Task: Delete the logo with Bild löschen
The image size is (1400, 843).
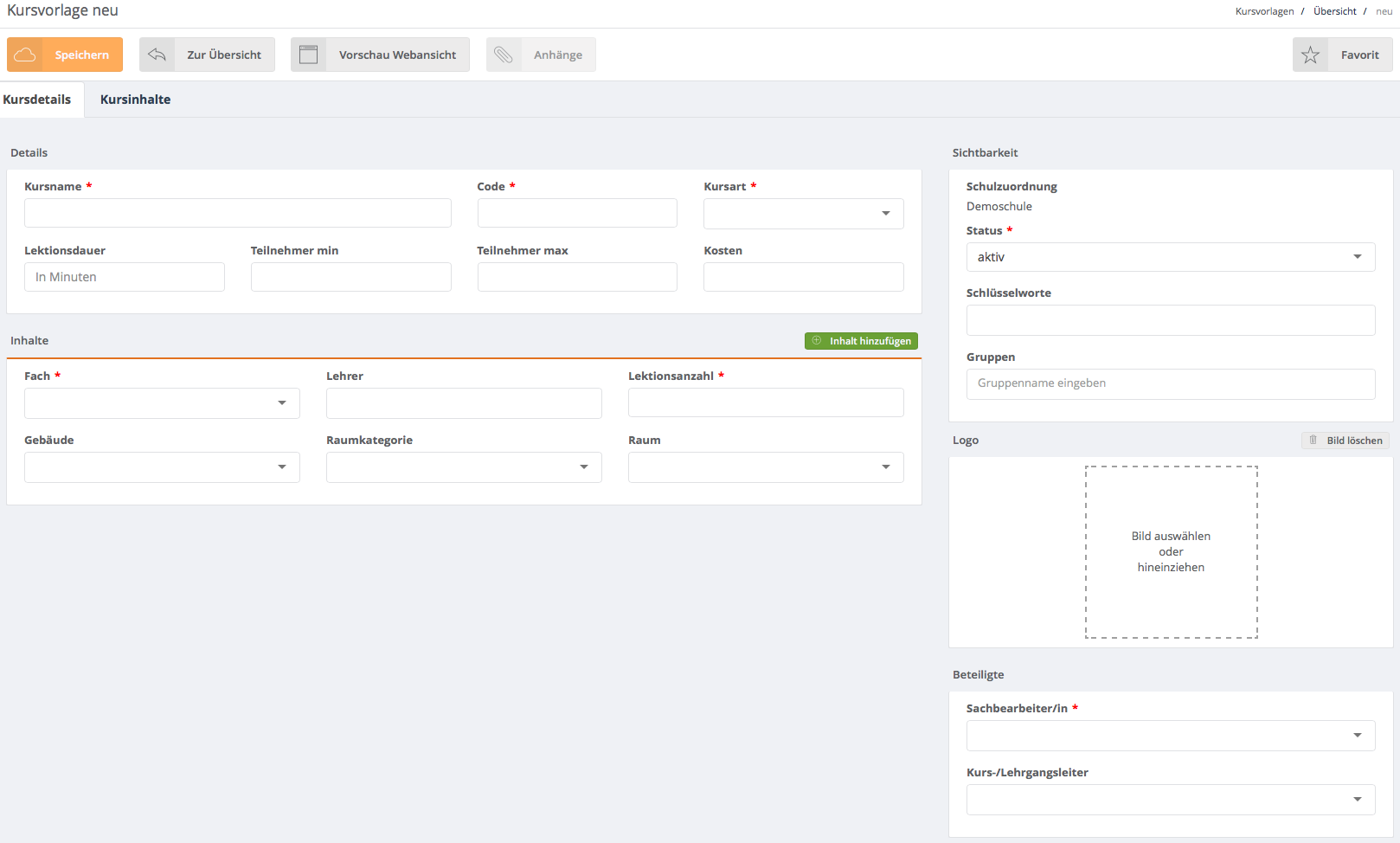Action: tap(1345, 441)
